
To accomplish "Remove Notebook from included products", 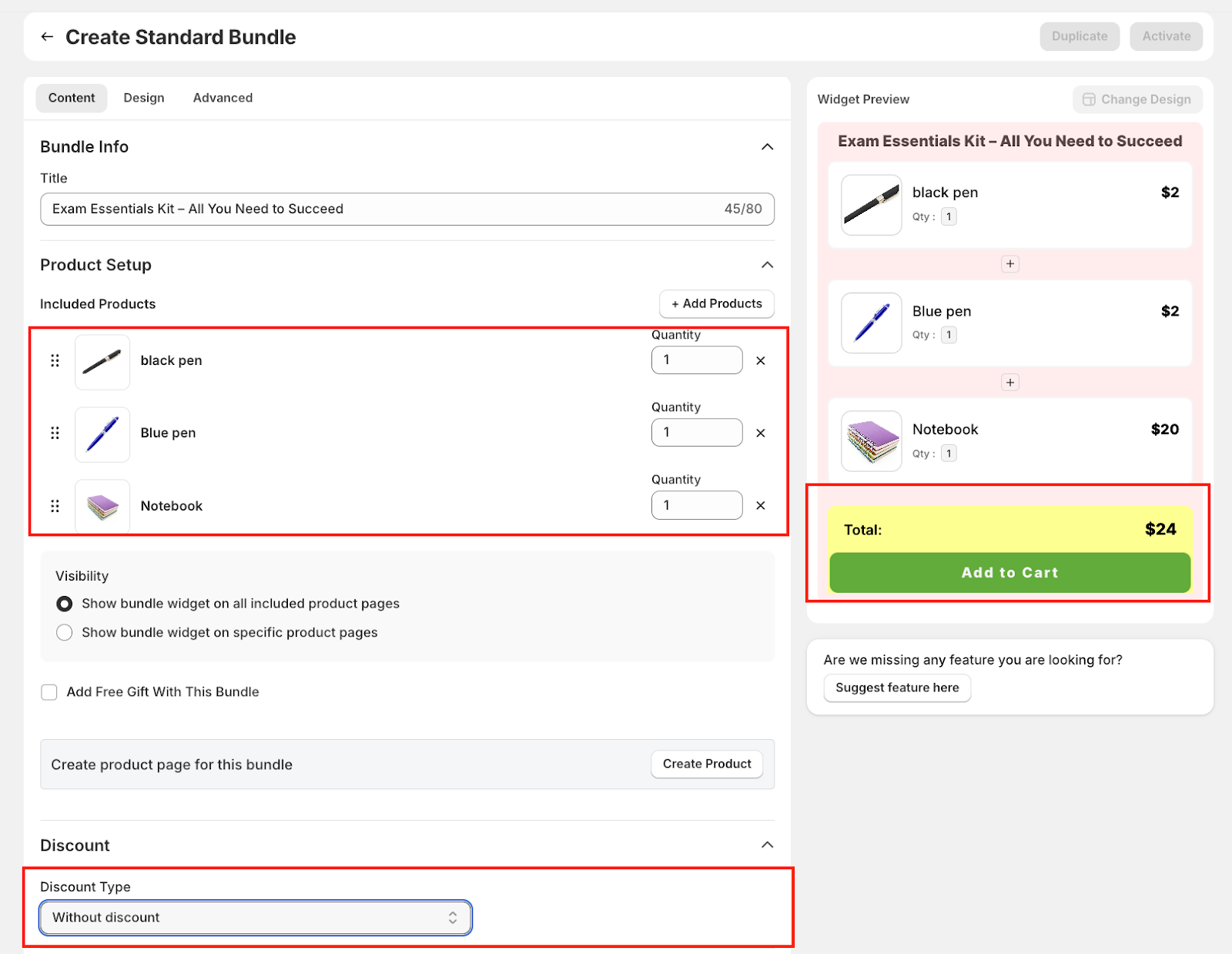I will tap(761, 506).
